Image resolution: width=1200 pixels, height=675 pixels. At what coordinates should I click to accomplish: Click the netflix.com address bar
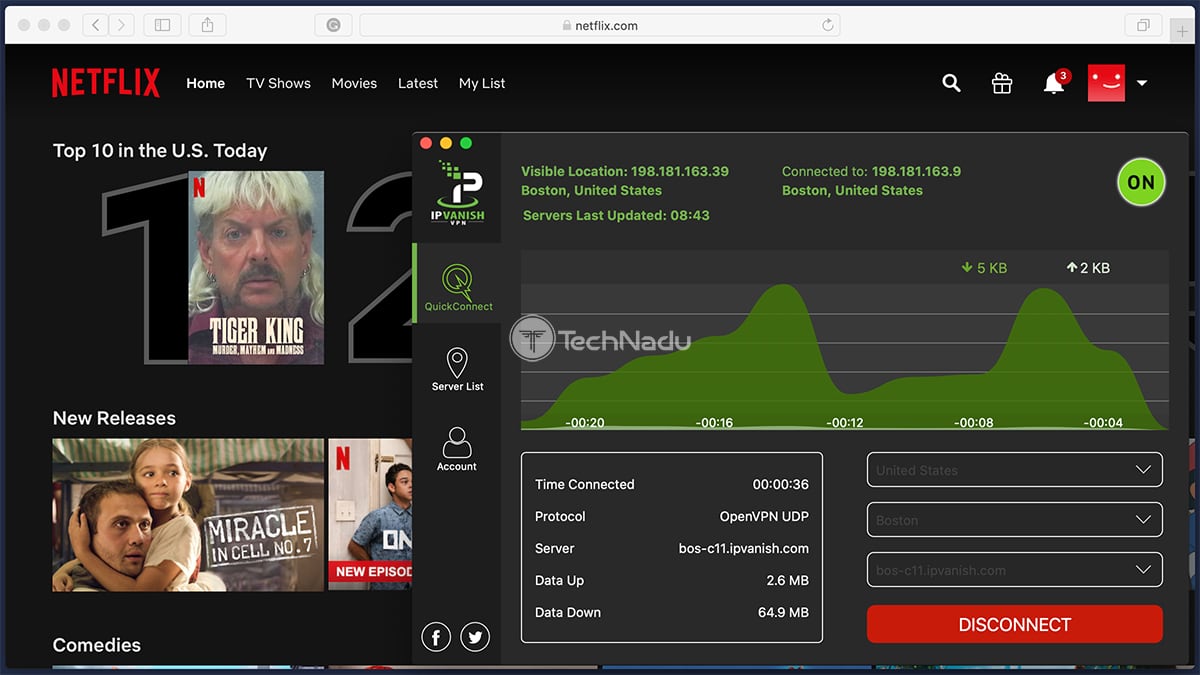click(x=600, y=25)
